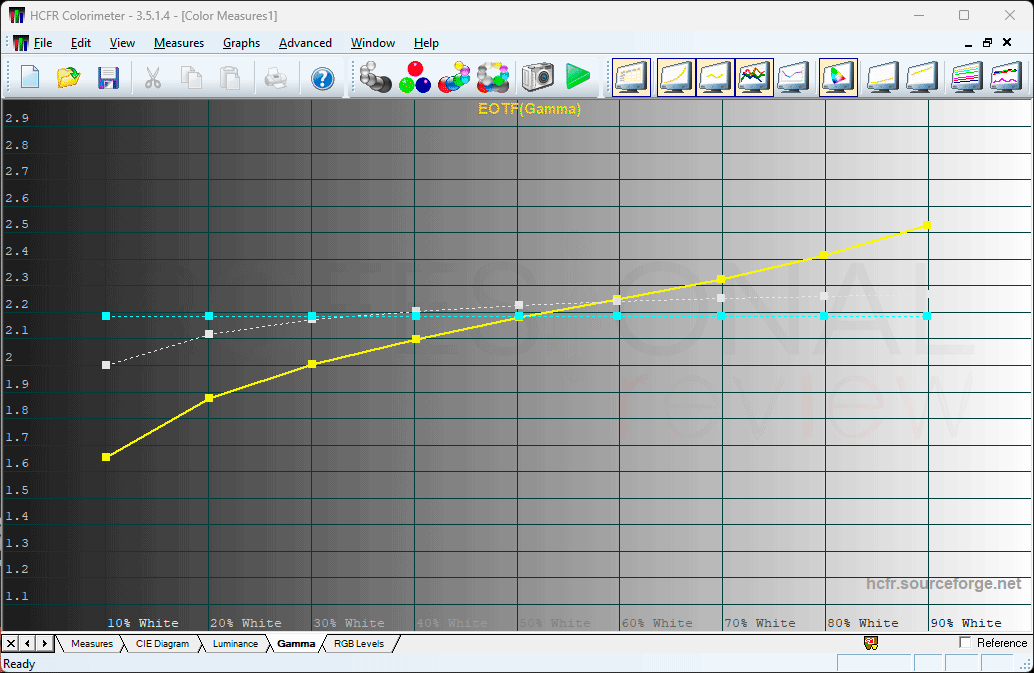
Task: Open the Graphs menu
Action: [241, 43]
